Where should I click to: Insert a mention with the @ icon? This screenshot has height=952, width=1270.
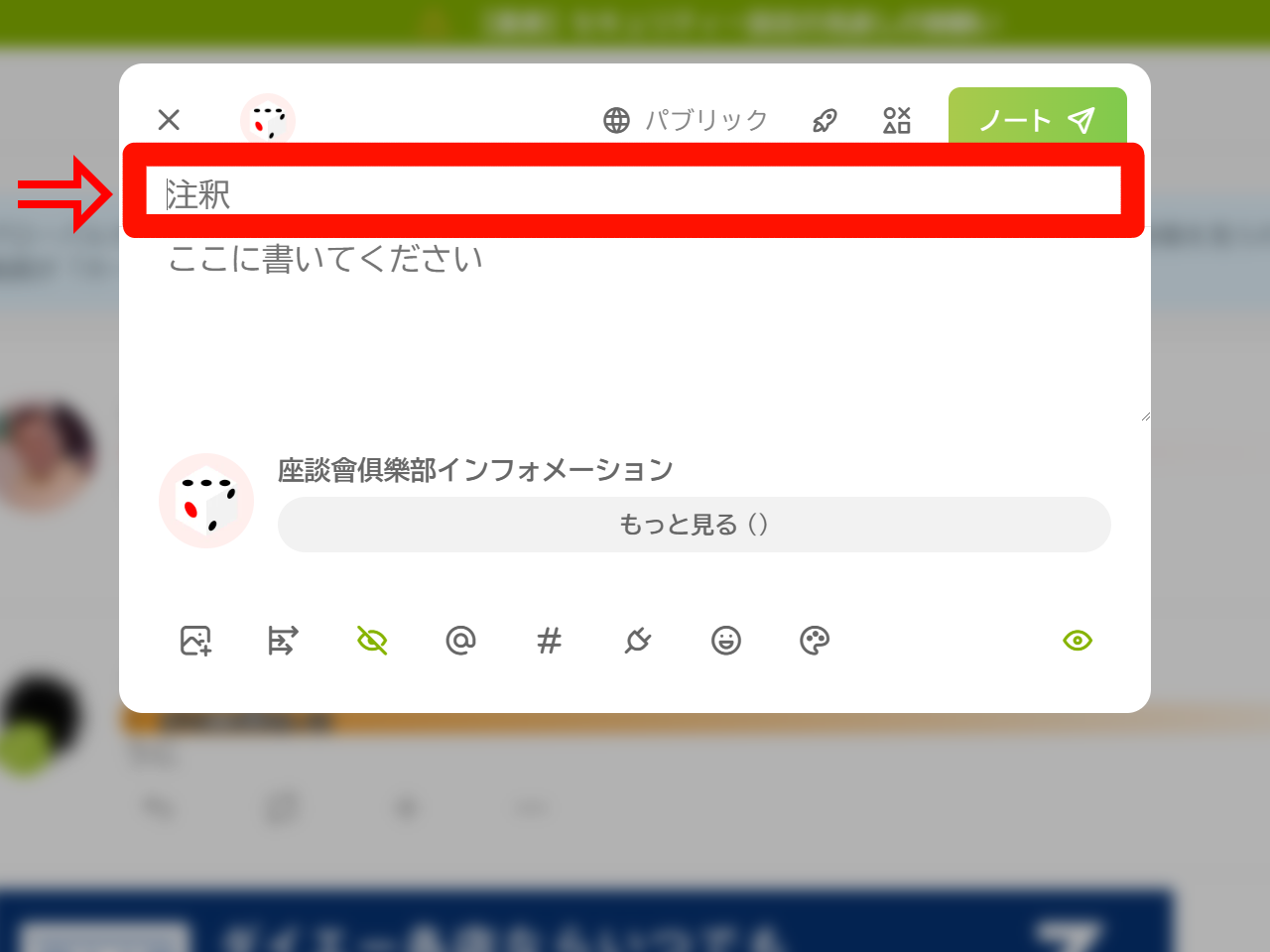pyautogui.click(x=460, y=641)
